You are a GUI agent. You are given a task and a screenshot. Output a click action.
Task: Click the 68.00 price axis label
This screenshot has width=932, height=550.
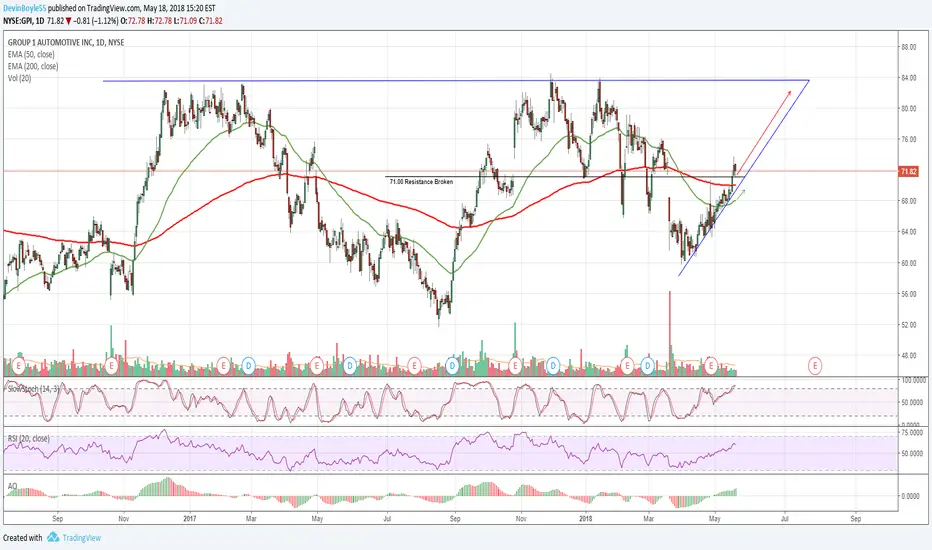(908, 201)
